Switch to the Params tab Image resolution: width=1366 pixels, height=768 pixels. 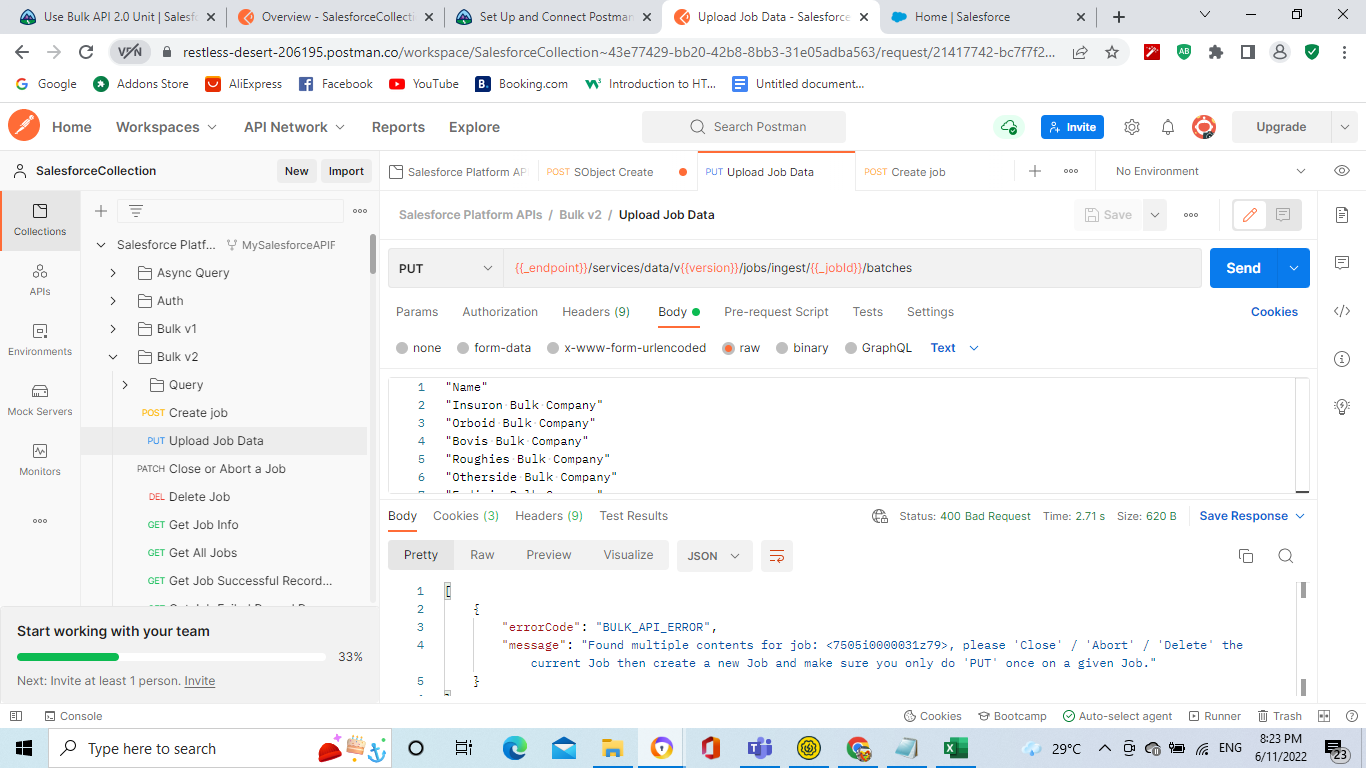[x=417, y=312]
